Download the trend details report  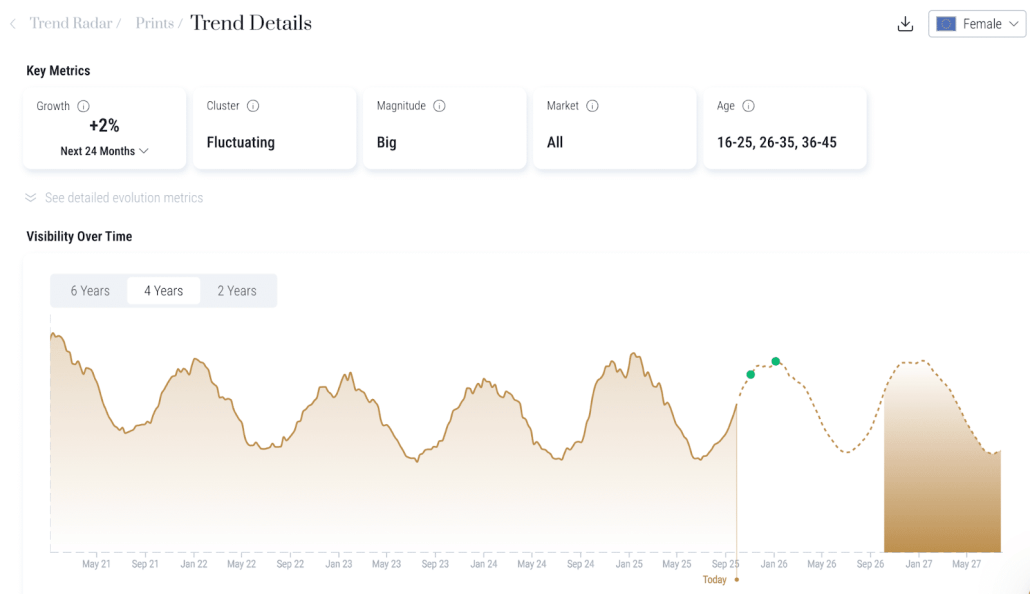tap(905, 24)
